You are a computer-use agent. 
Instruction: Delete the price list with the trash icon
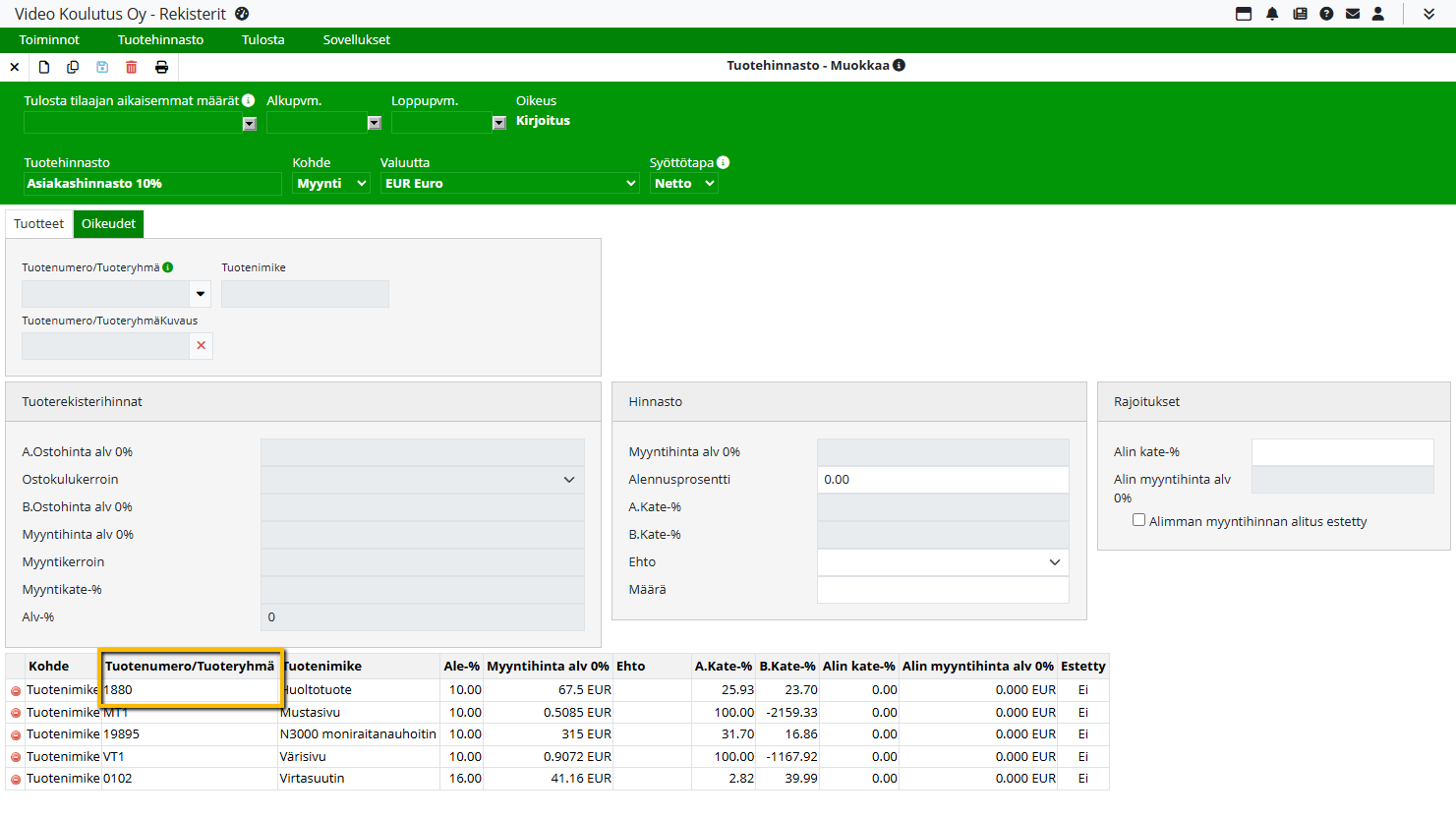click(x=132, y=67)
